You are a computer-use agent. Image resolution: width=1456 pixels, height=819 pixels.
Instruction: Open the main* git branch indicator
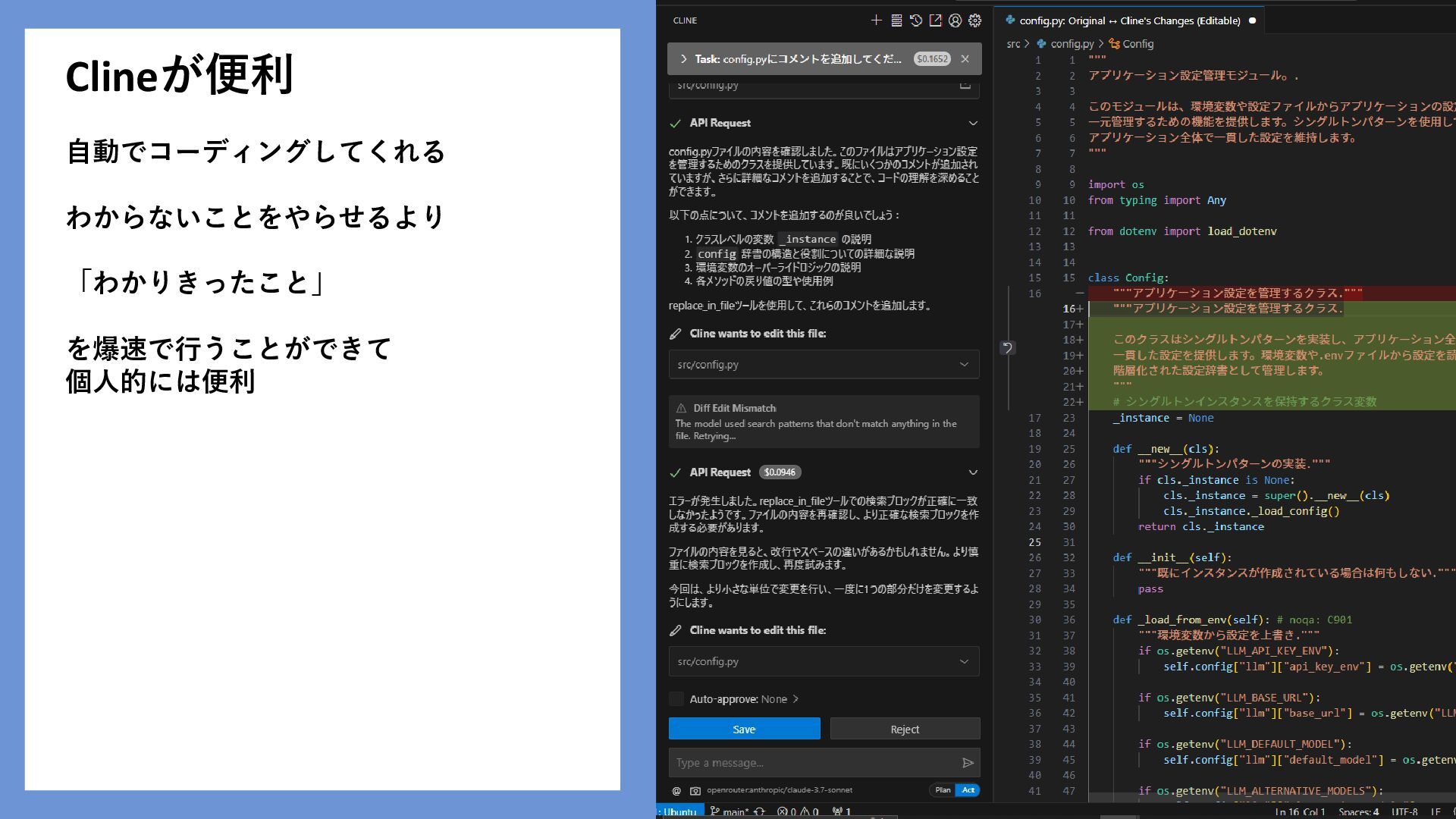pos(729,811)
